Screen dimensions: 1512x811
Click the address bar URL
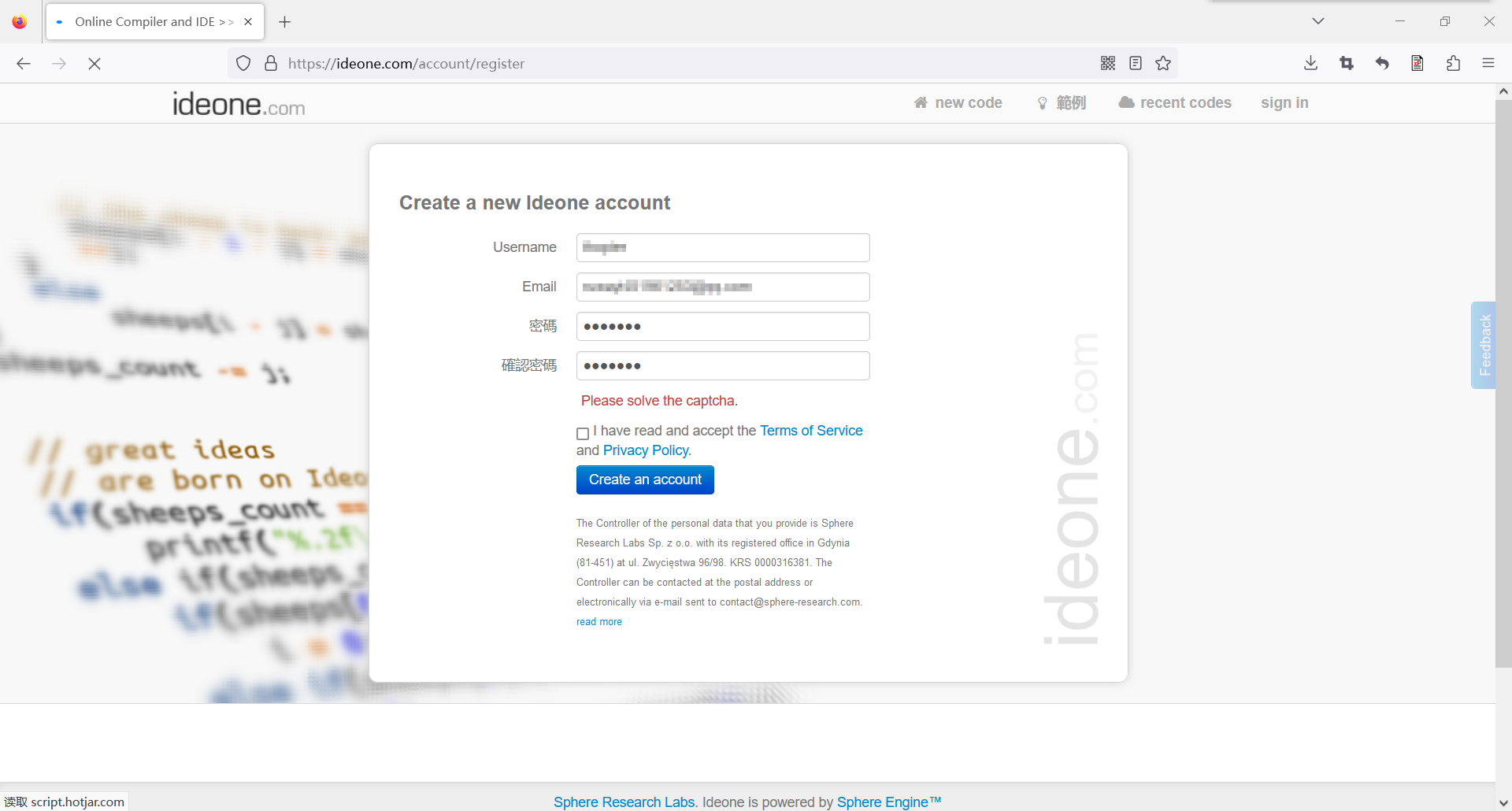pyautogui.click(x=406, y=64)
